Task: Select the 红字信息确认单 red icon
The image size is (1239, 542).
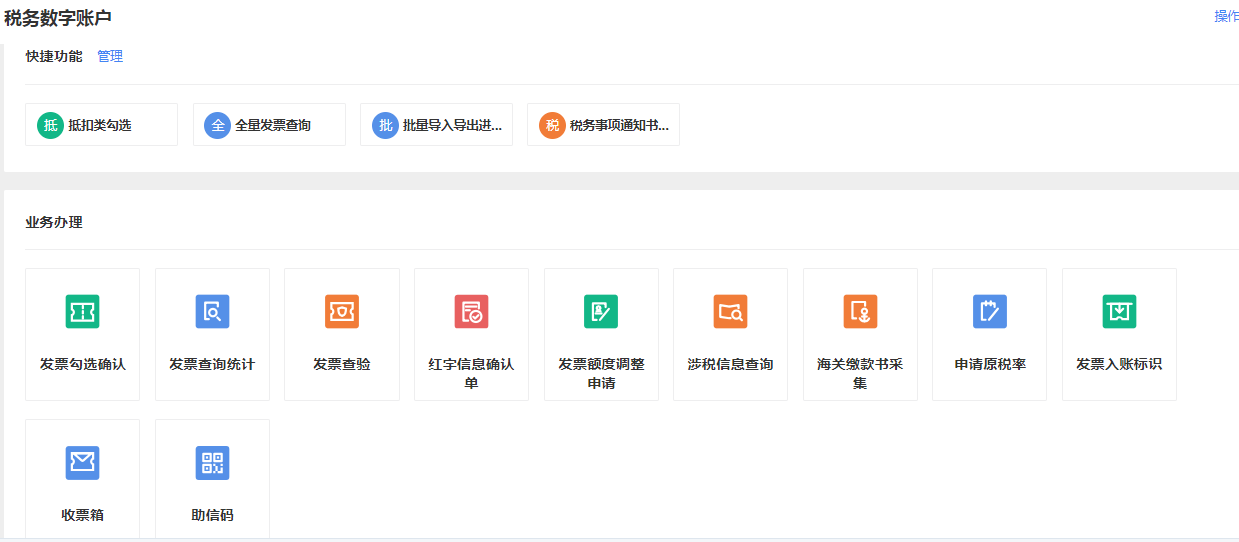Action: pos(471,312)
